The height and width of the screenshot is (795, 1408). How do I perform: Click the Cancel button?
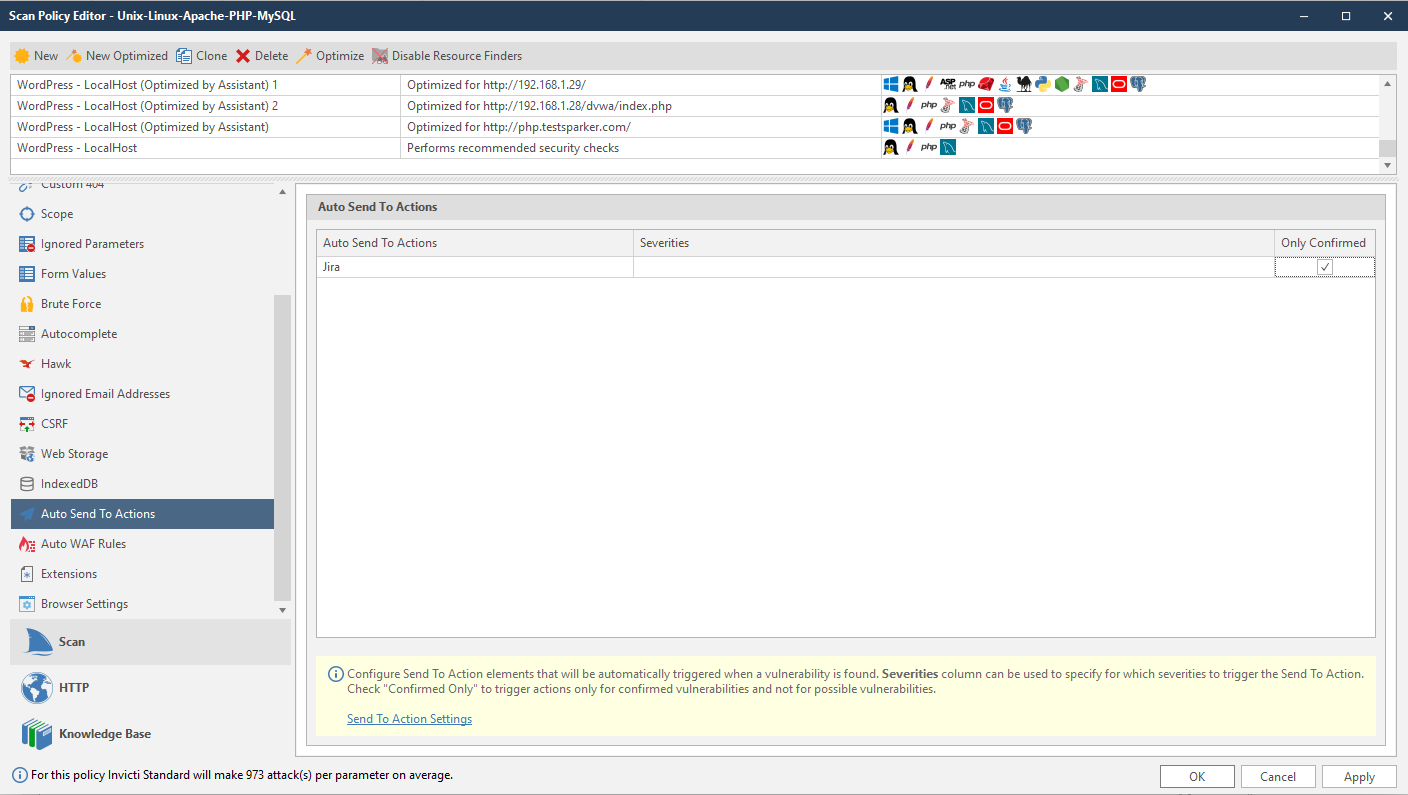tap(1277, 776)
